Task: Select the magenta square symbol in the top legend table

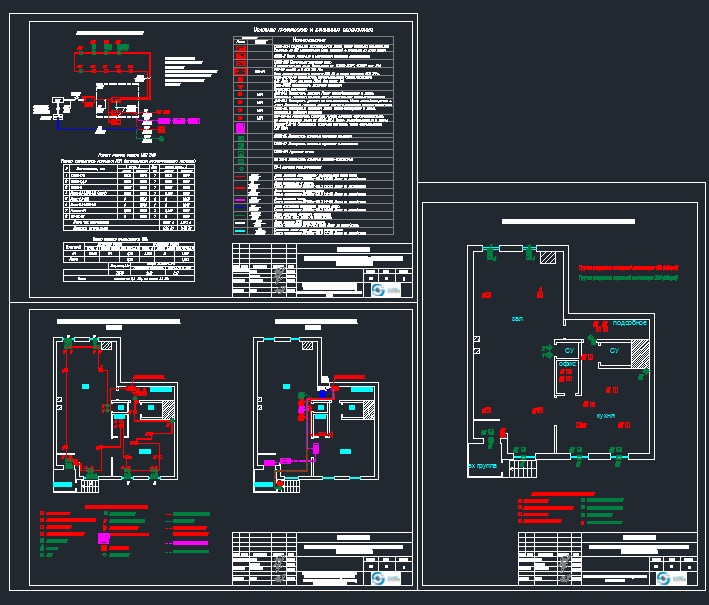Action: point(240,128)
